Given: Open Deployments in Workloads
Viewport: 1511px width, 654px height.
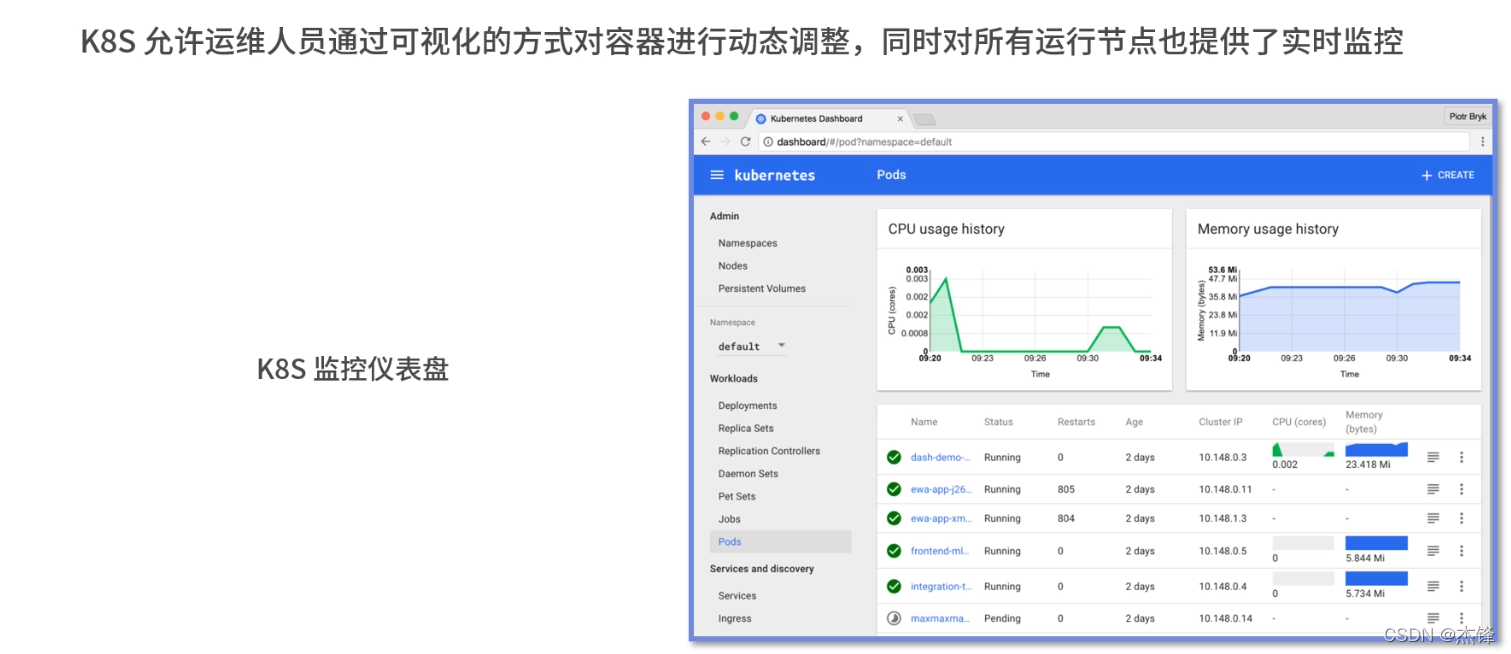Looking at the screenshot, I should tap(747, 406).
